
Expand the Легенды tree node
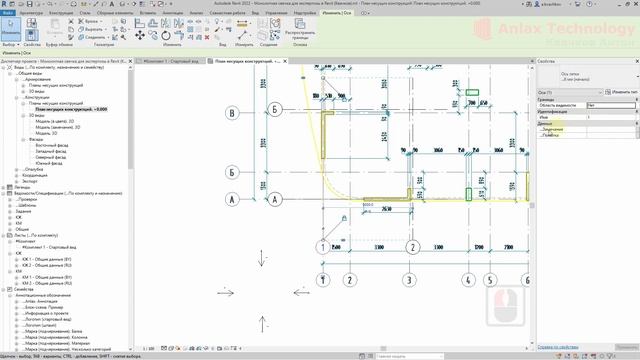(x=4, y=187)
